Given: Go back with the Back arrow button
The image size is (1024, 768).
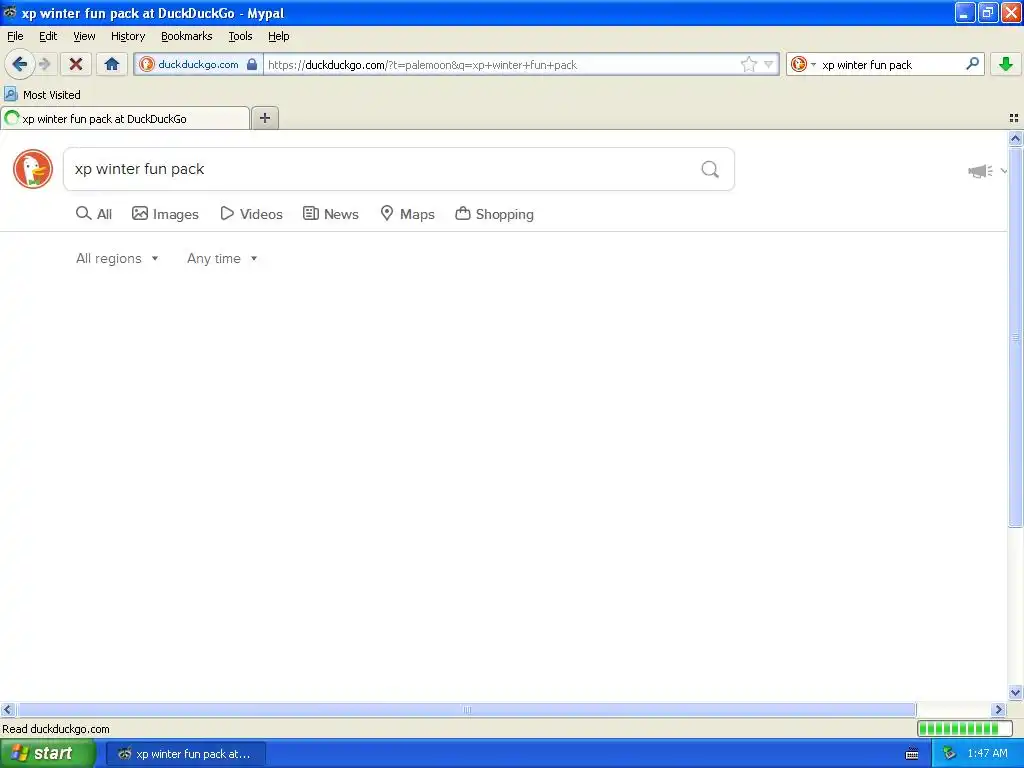Looking at the screenshot, I should tap(19, 64).
